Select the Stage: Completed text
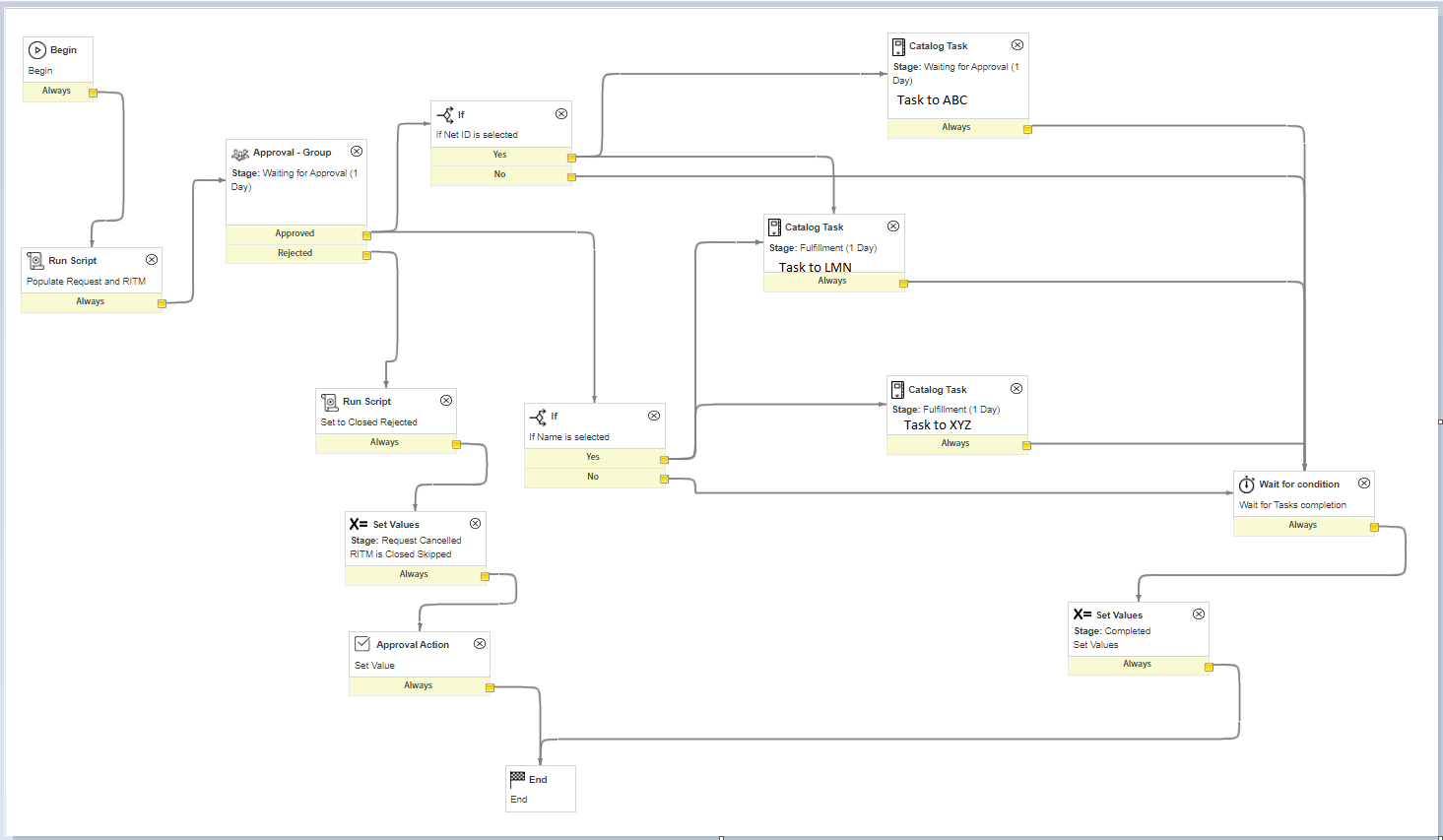The image size is (1443, 840). click(1112, 631)
